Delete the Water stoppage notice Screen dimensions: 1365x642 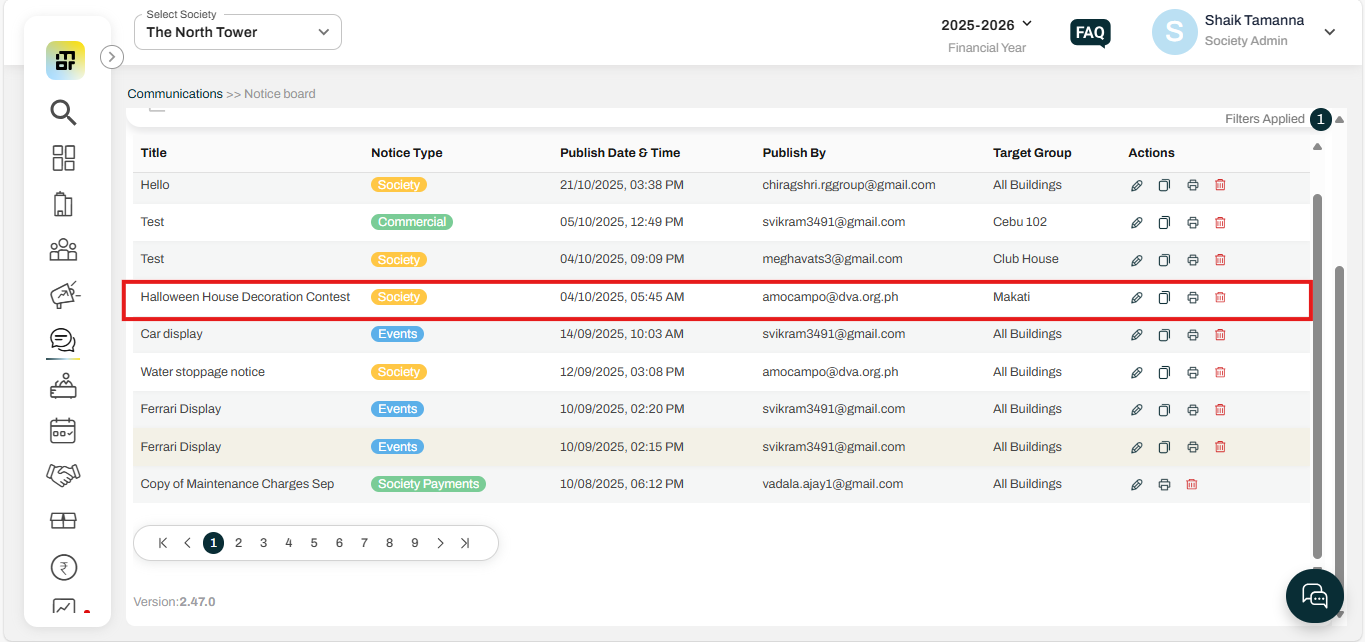pos(1220,372)
